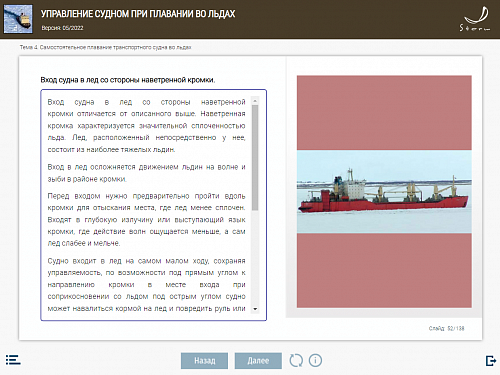The image size is (500, 375).
Task: Open the info icon next to reload
Action: (x=315, y=360)
